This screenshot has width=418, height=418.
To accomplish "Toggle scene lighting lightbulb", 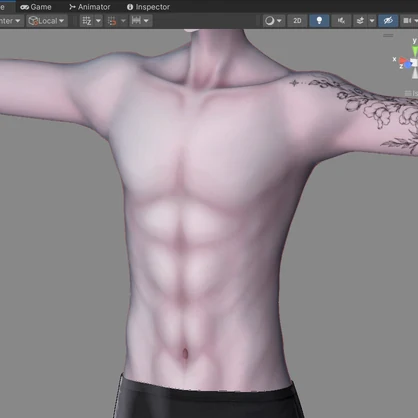I will click(319, 21).
